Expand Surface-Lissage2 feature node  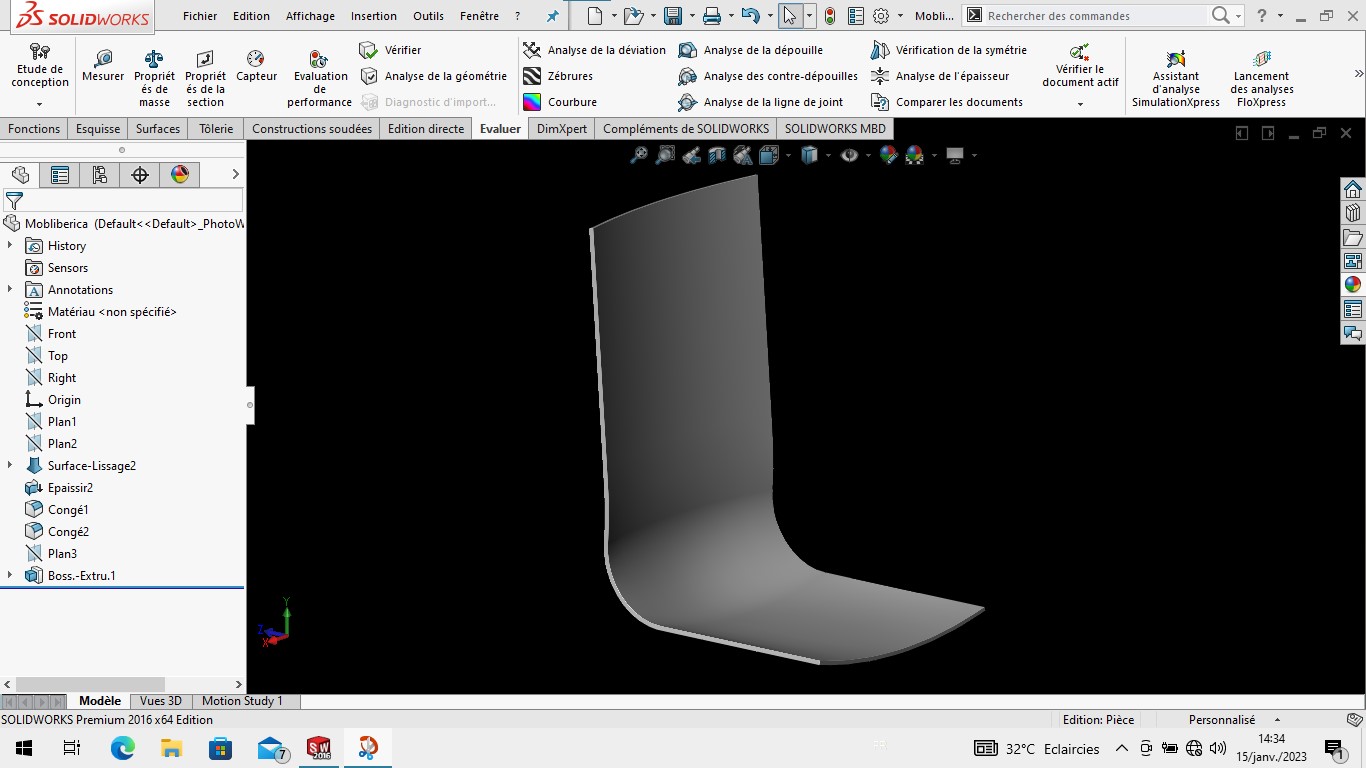click(10, 465)
